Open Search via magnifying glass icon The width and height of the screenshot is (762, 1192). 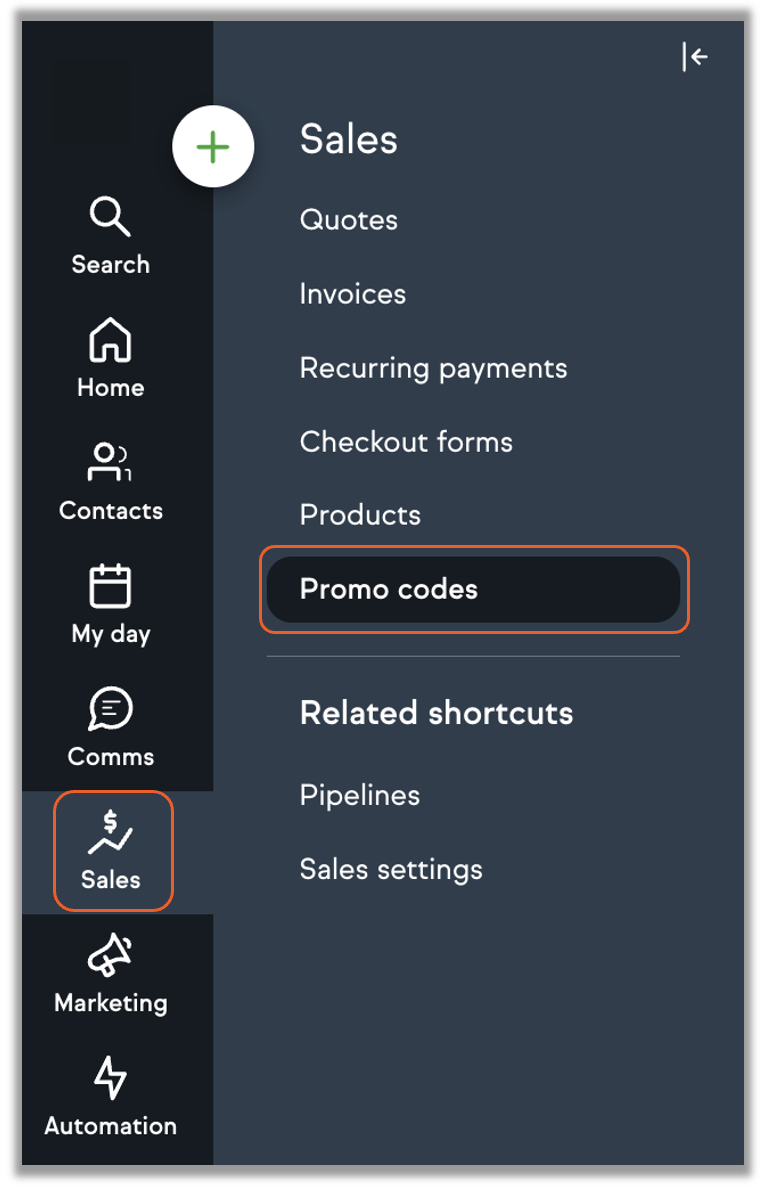pyautogui.click(x=110, y=217)
